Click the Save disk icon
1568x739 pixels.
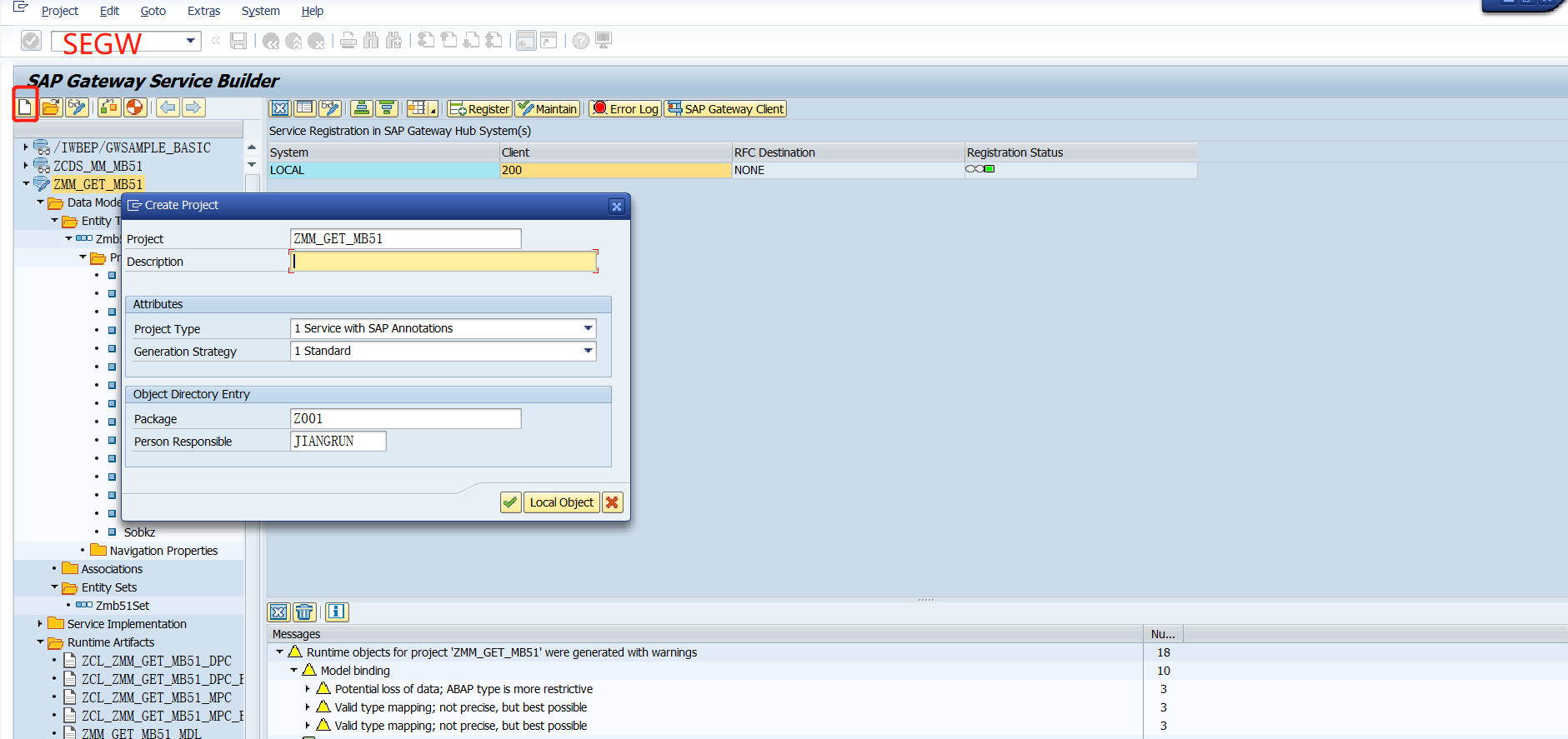(238, 41)
